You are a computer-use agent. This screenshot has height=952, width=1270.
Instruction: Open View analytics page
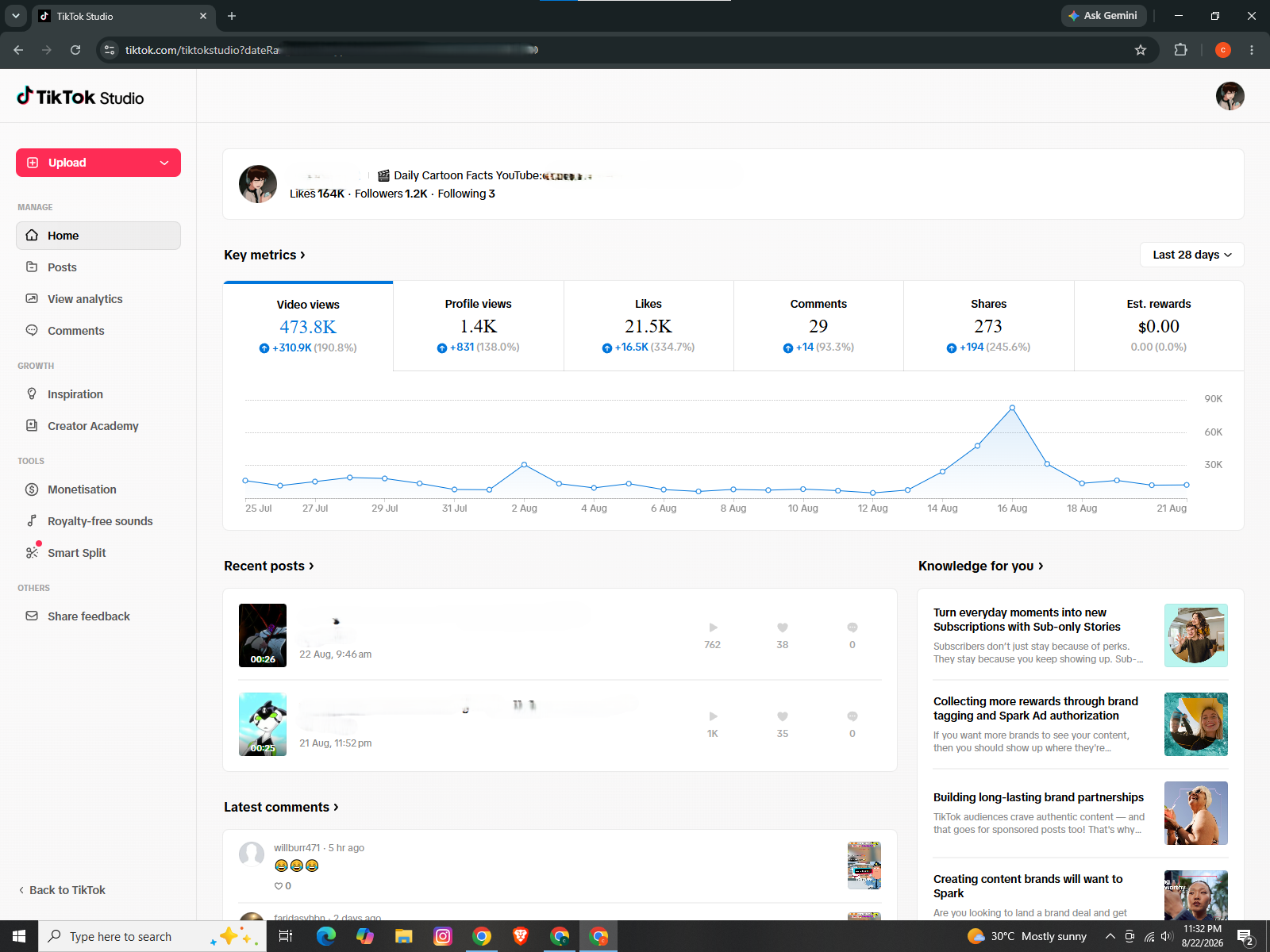pyautogui.click(x=98, y=299)
